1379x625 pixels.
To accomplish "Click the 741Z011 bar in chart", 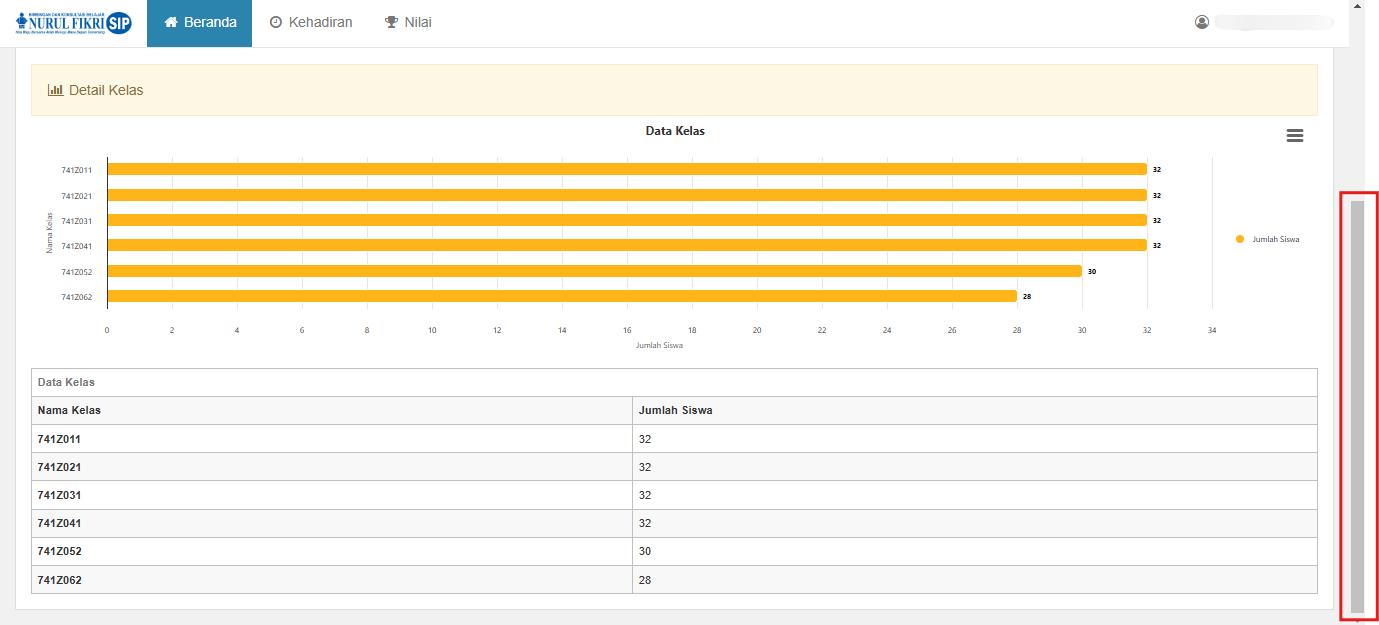I will click(x=626, y=169).
